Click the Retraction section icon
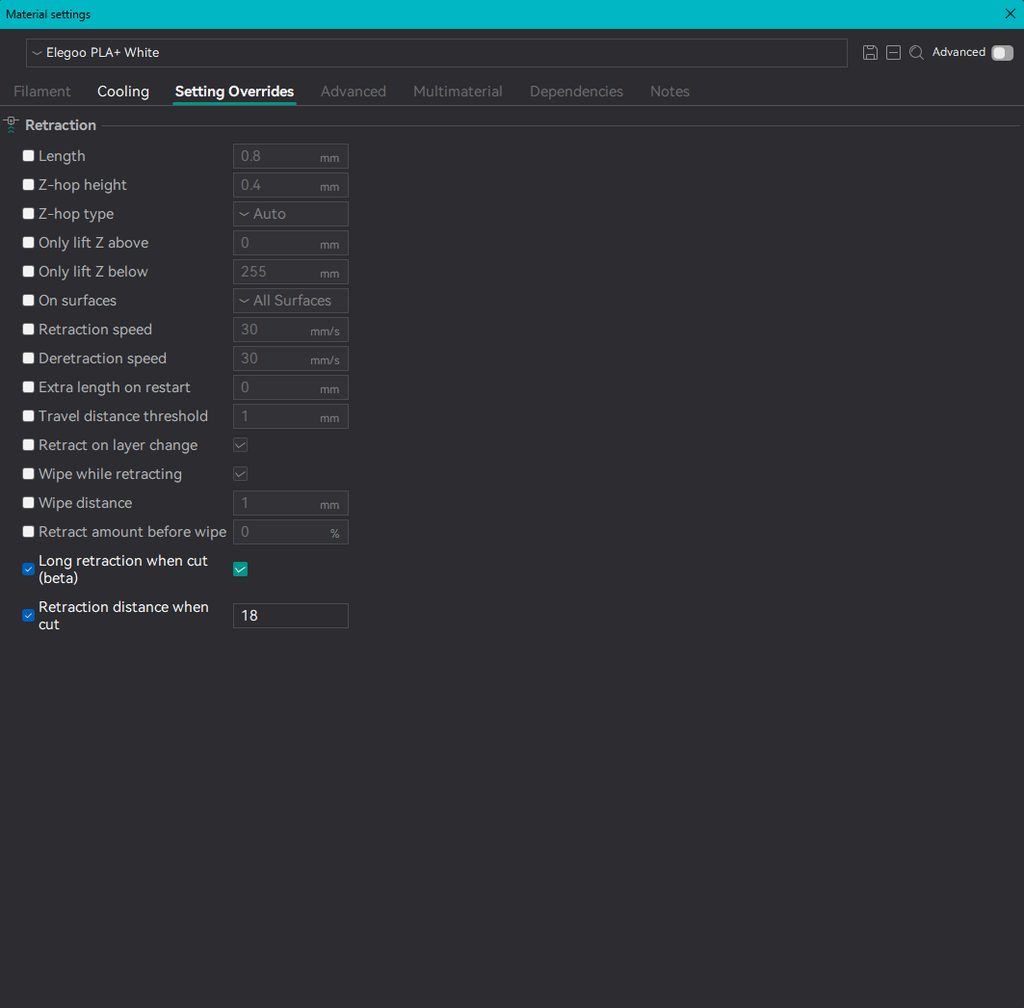The height and width of the screenshot is (1008, 1024). pyautogui.click(x=11, y=124)
